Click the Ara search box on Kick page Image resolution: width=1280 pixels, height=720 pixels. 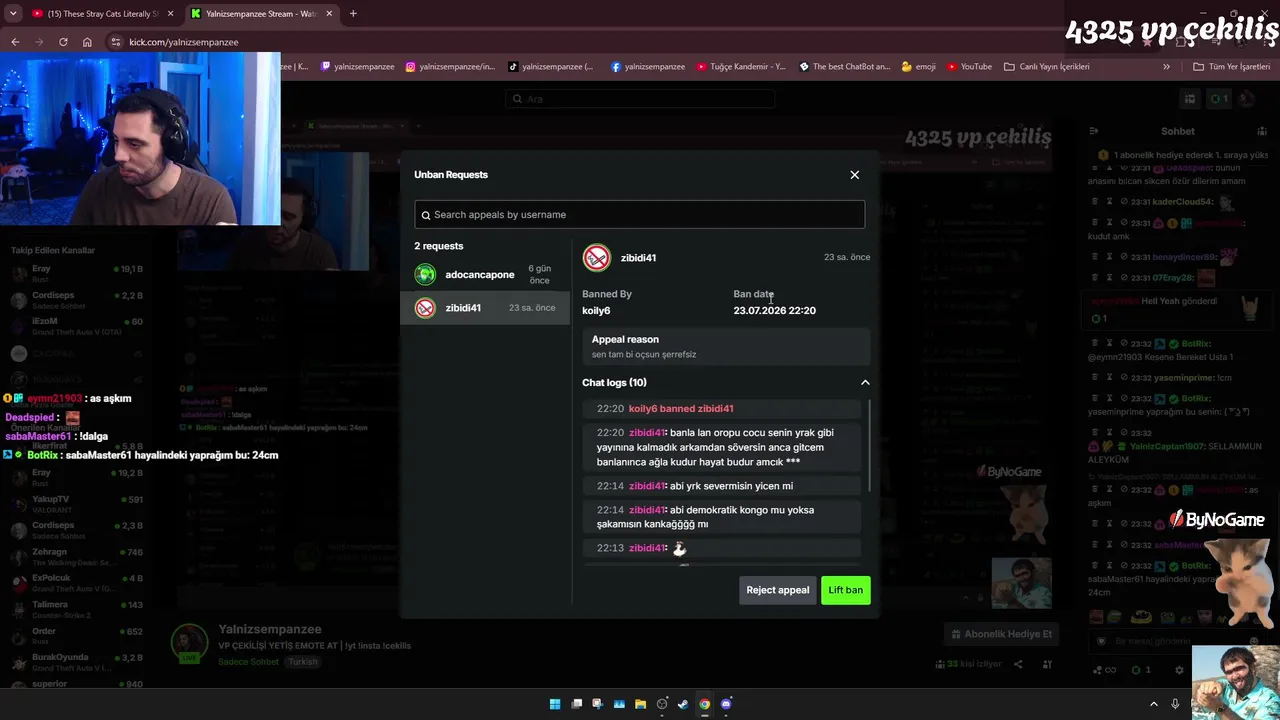tap(640, 99)
